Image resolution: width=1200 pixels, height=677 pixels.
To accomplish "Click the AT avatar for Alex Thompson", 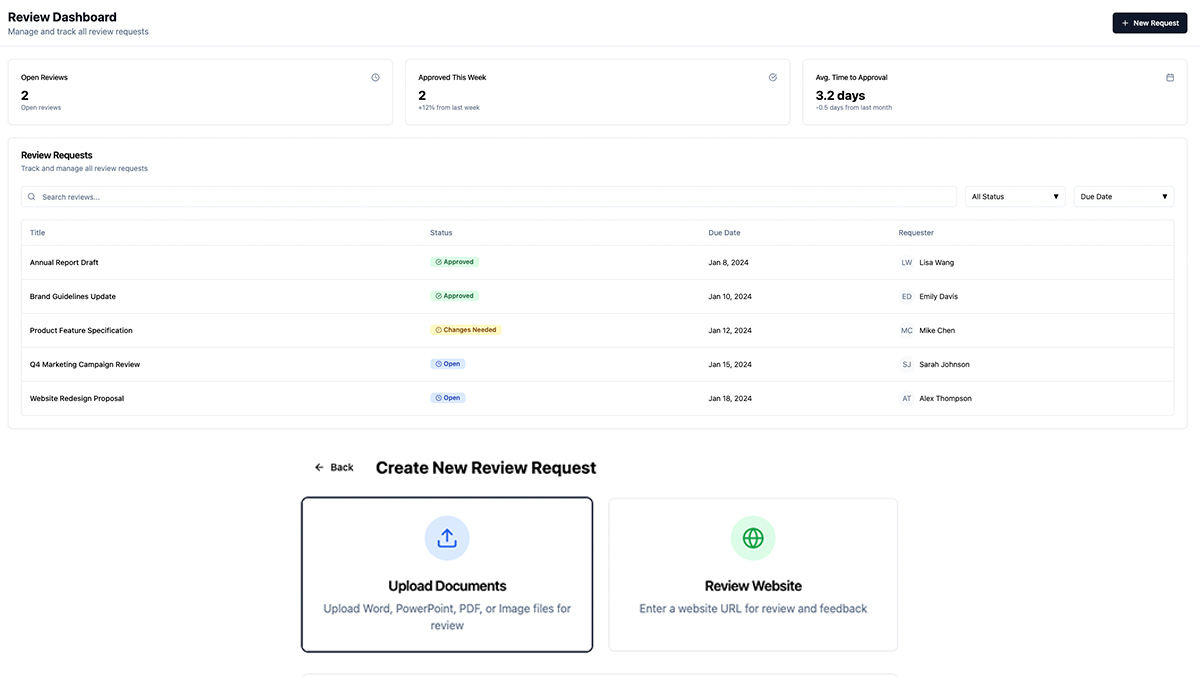I will coord(906,399).
